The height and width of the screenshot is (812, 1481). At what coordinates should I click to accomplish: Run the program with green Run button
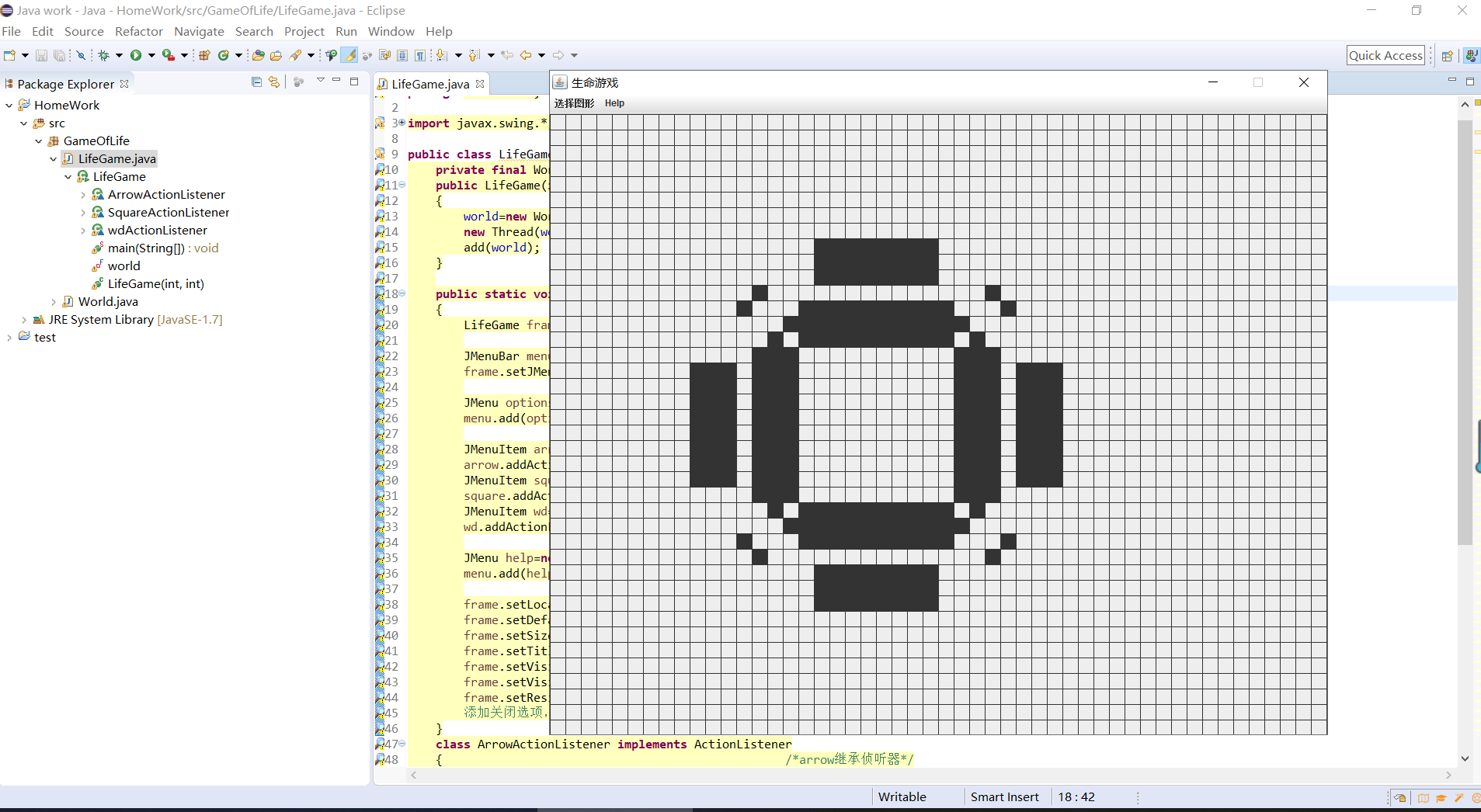136,55
